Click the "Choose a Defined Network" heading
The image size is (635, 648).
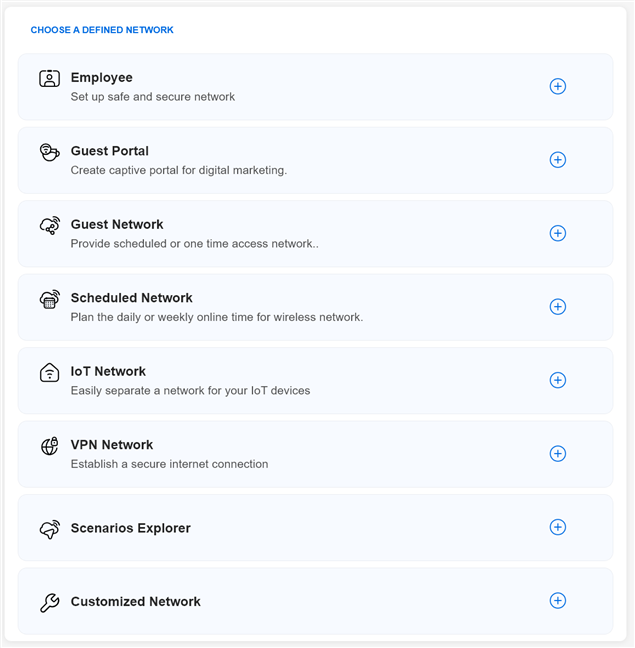coord(102,30)
